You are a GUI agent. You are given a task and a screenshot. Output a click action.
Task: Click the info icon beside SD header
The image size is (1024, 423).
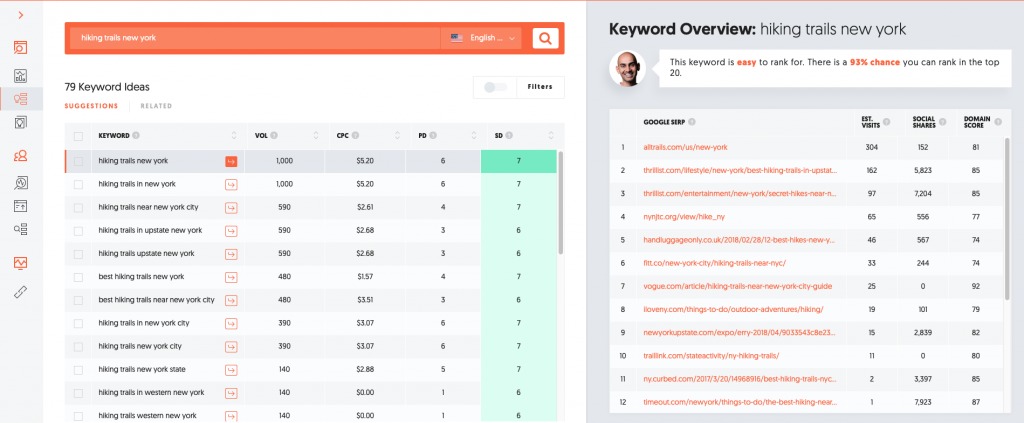[x=509, y=136]
